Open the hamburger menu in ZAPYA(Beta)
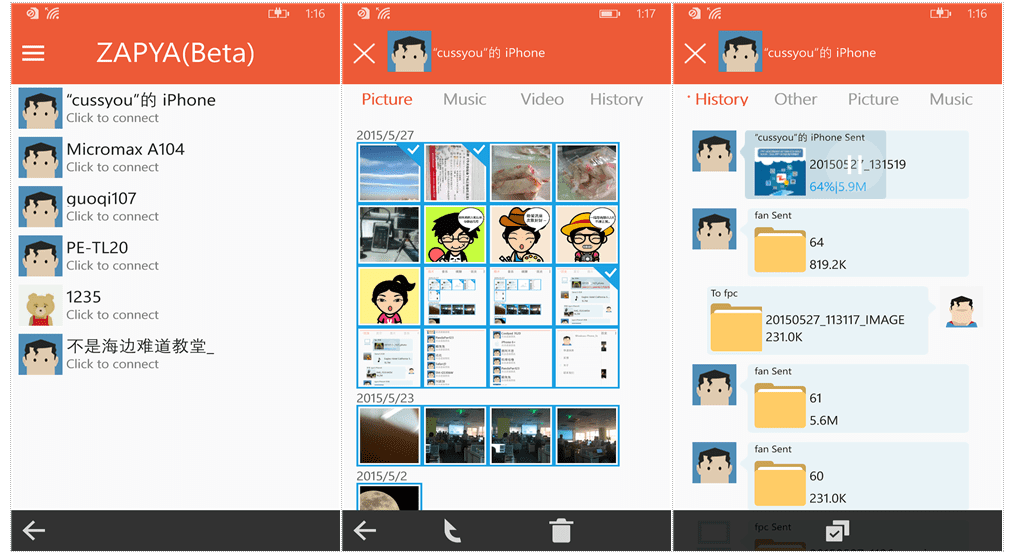 (x=33, y=53)
